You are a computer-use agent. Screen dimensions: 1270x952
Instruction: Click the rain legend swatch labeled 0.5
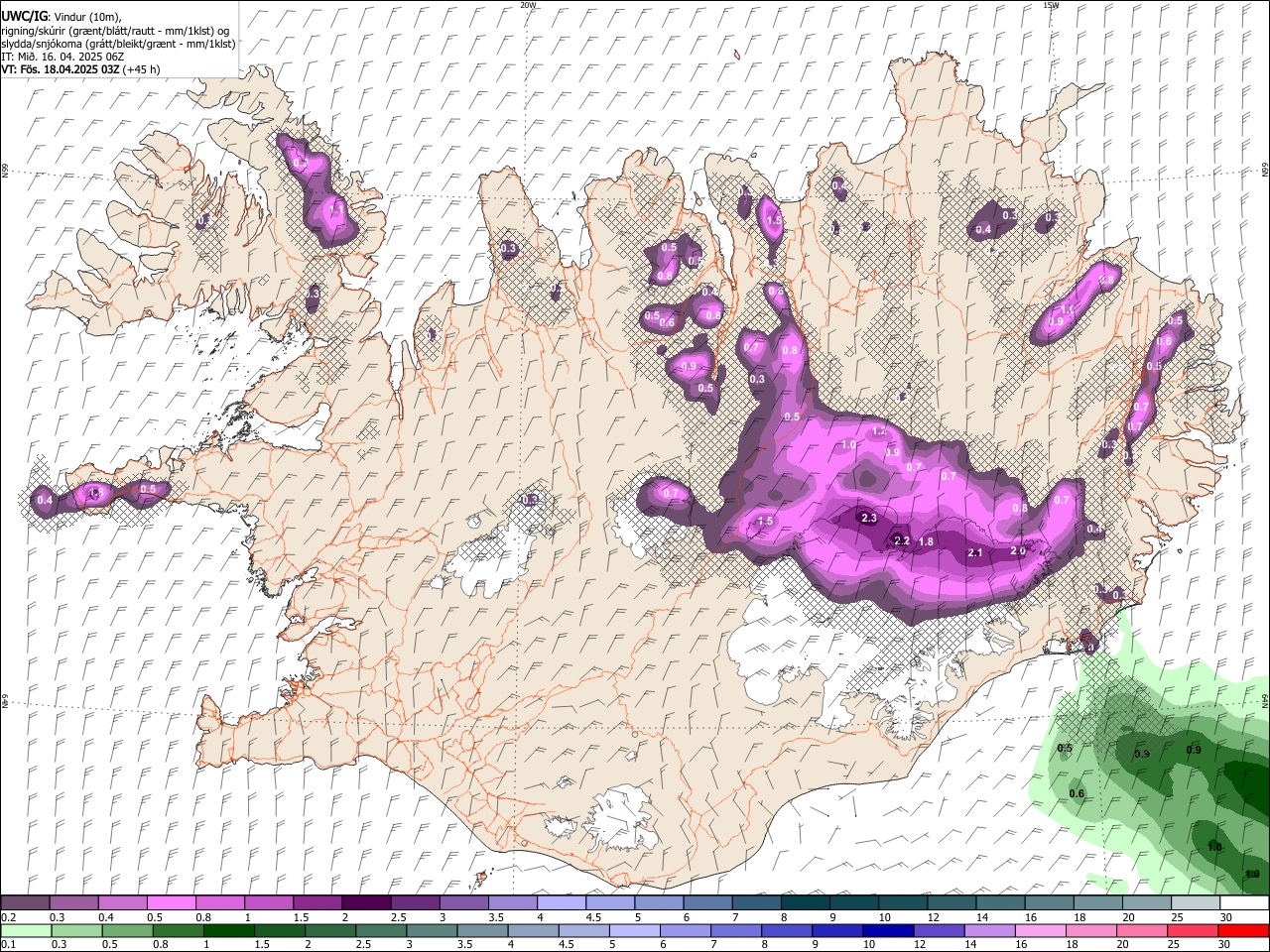(x=128, y=930)
